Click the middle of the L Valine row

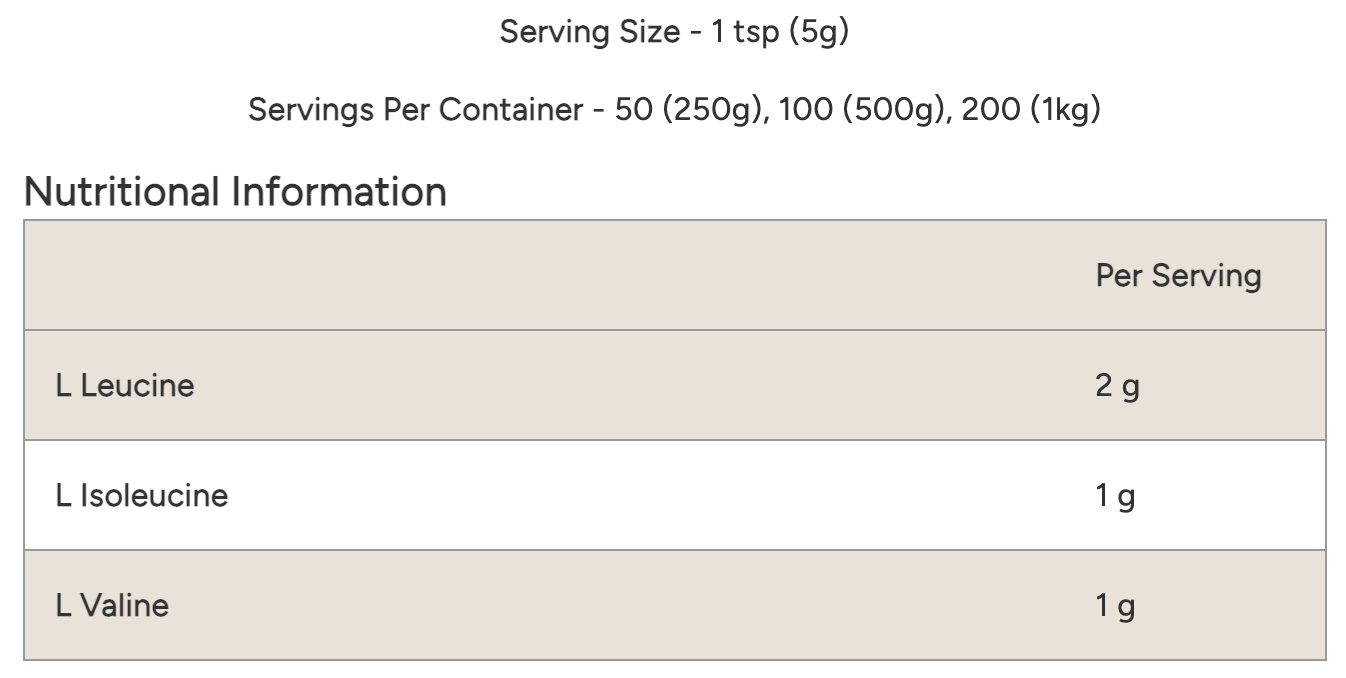click(675, 605)
